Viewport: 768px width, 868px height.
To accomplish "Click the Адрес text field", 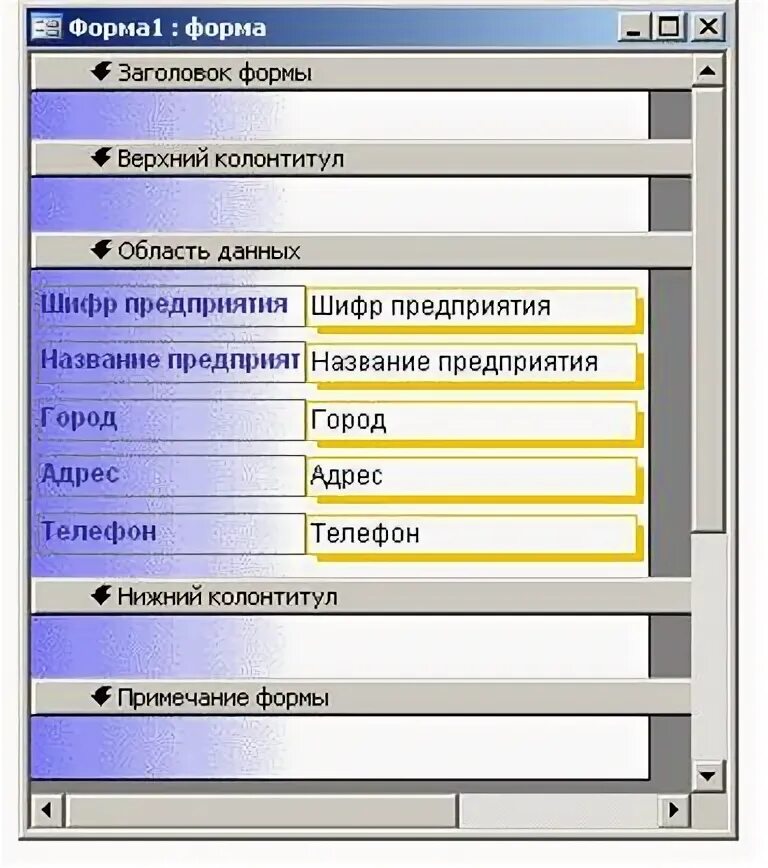I will [471, 476].
